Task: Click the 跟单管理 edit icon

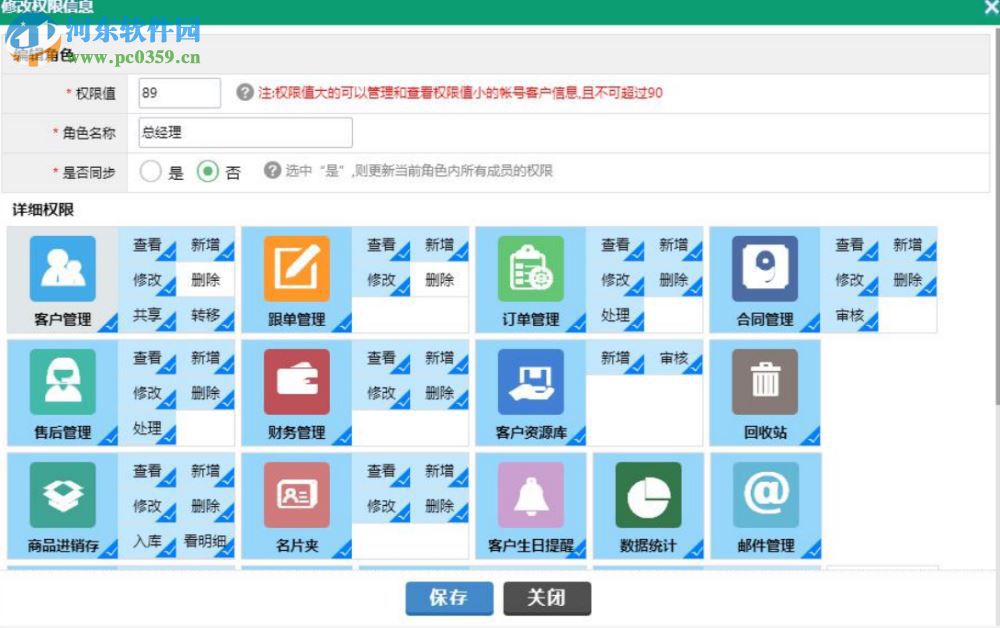Action: click(296, 268)
